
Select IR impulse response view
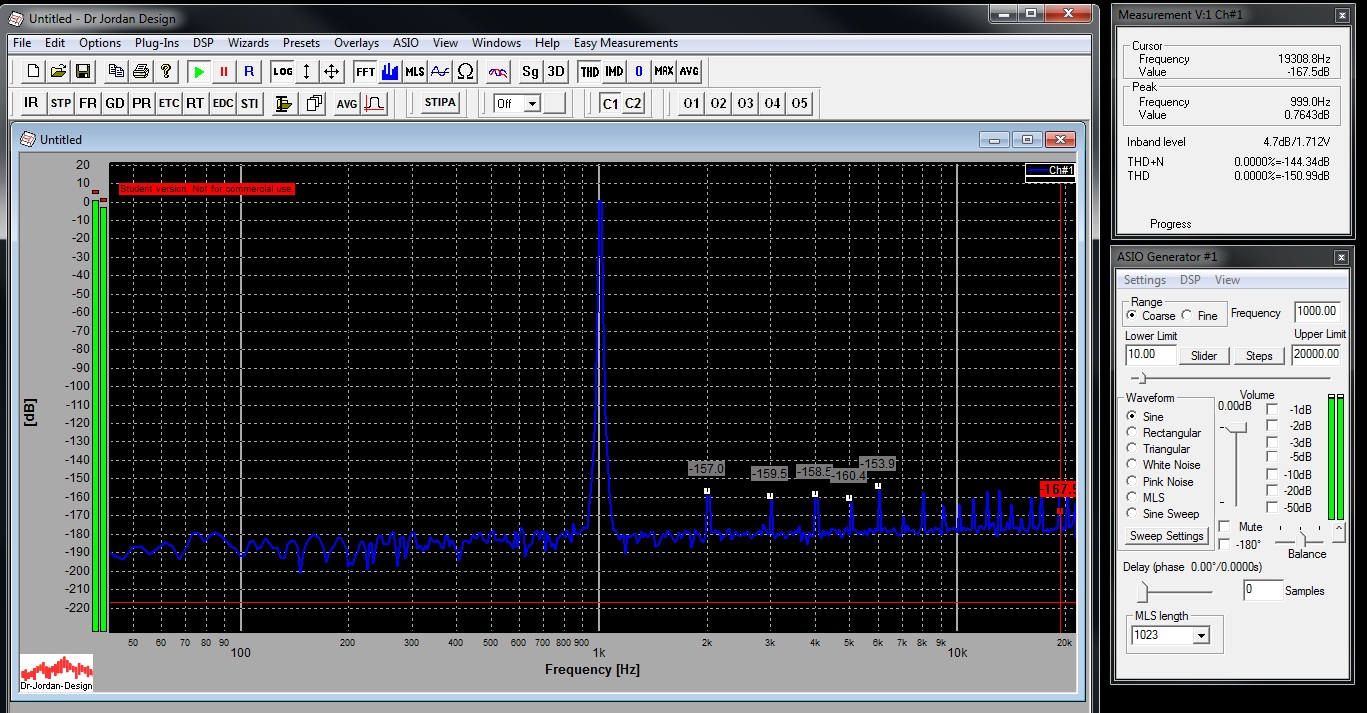tap(32, 103)
